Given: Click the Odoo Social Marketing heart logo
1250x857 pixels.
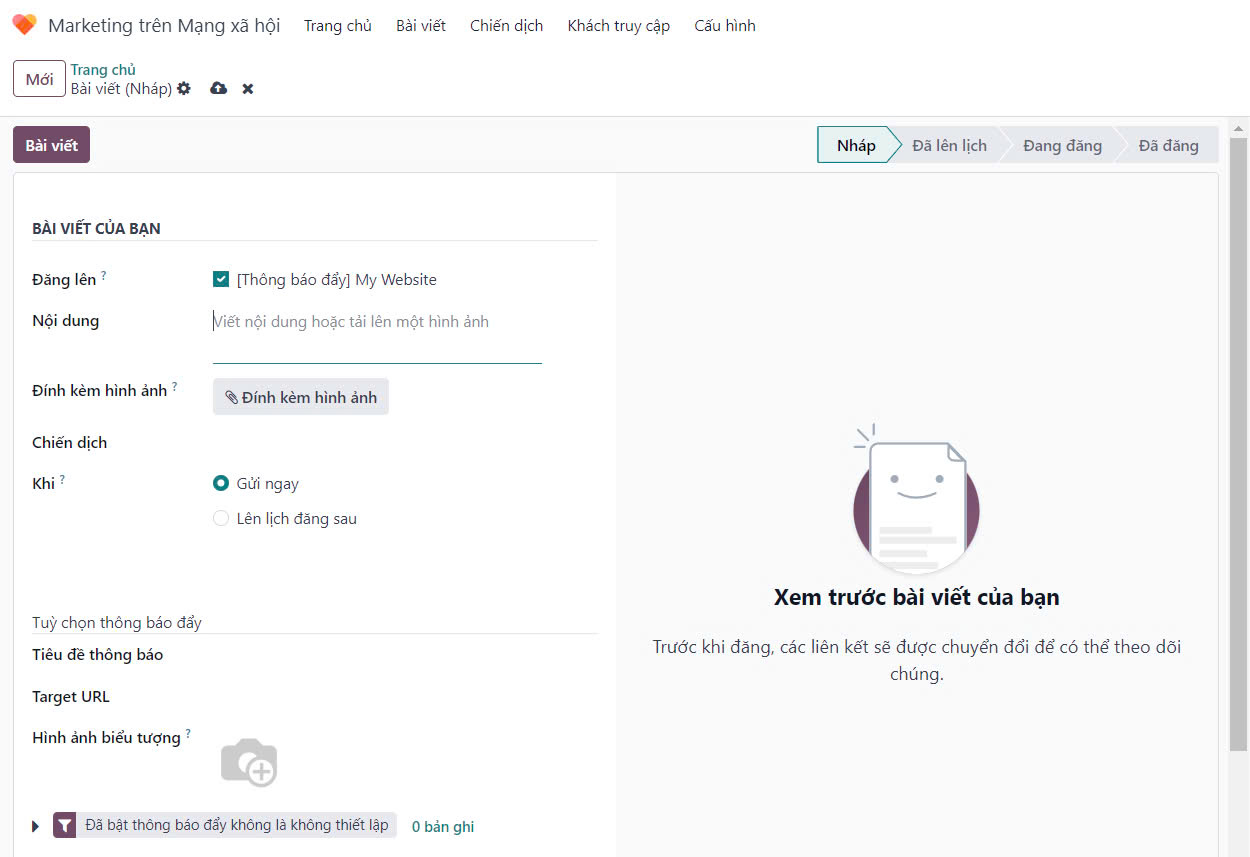Looking at the screenshot, I should tap(24, 25).
